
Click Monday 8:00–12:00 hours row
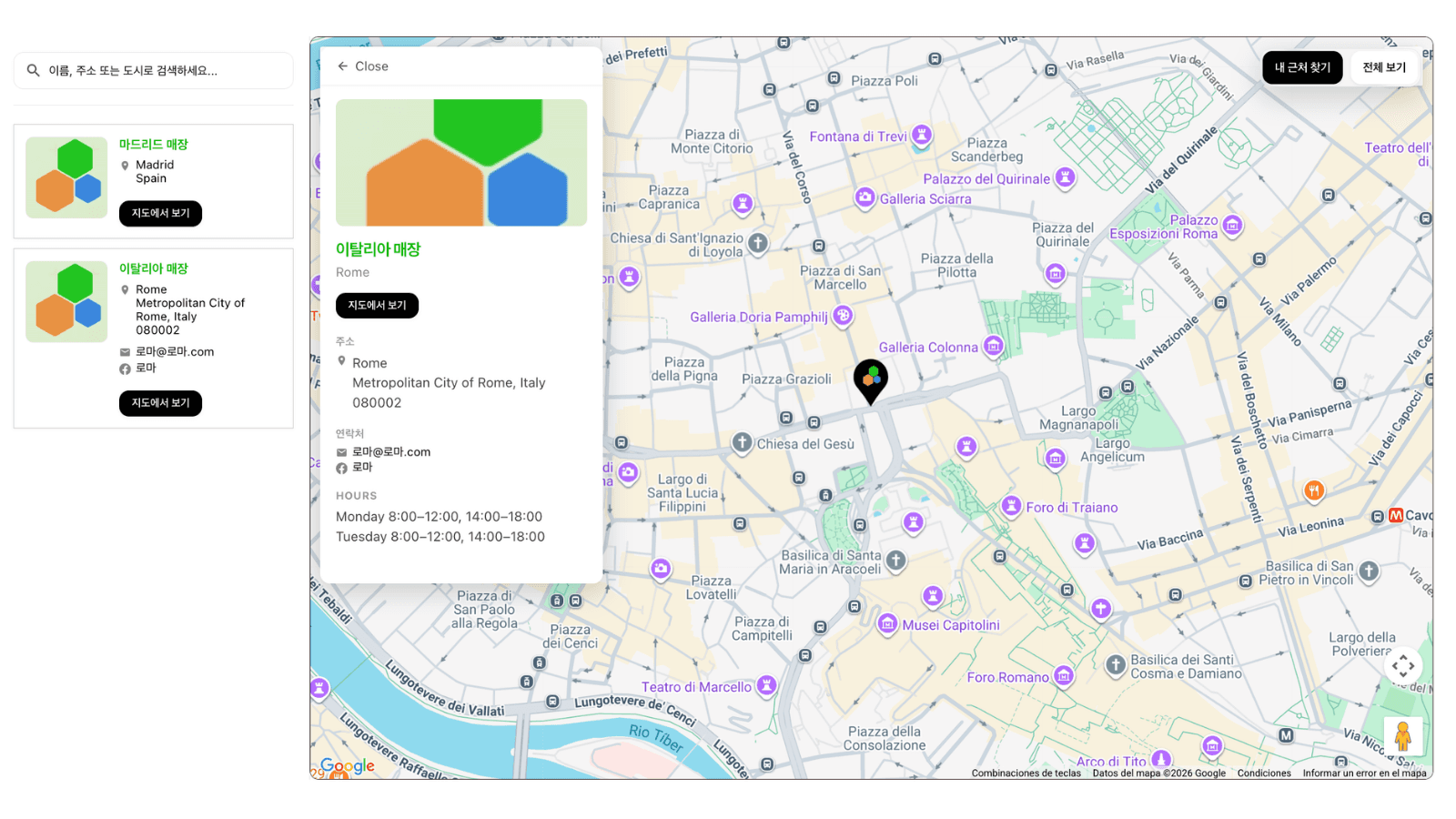click(439, 517)
